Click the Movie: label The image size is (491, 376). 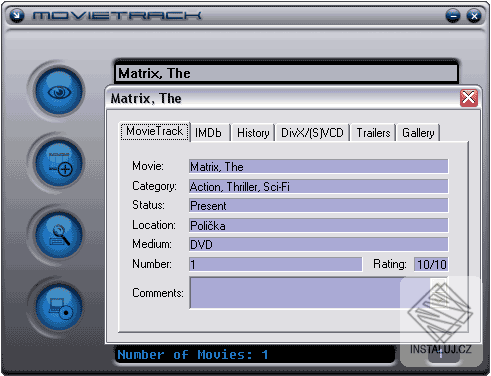click(x=148, y=166)
